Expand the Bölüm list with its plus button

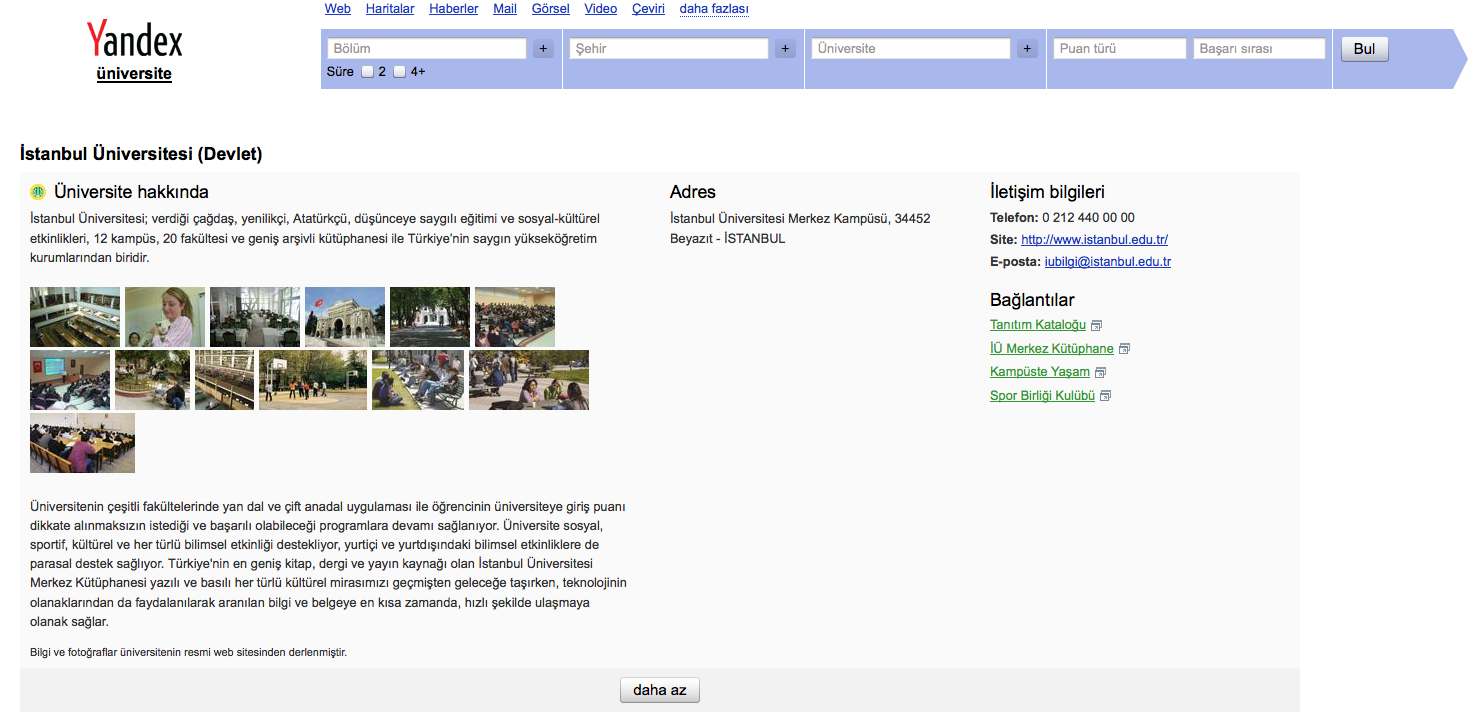[543, 48]
